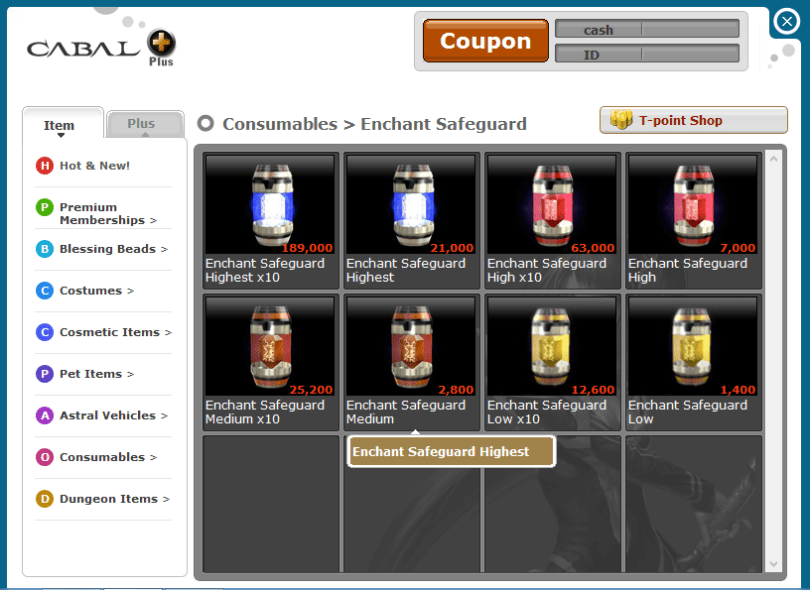Viewport: 810px width, 590px height.
Task: Open the Coupon button
Action: tap(486, 41)
